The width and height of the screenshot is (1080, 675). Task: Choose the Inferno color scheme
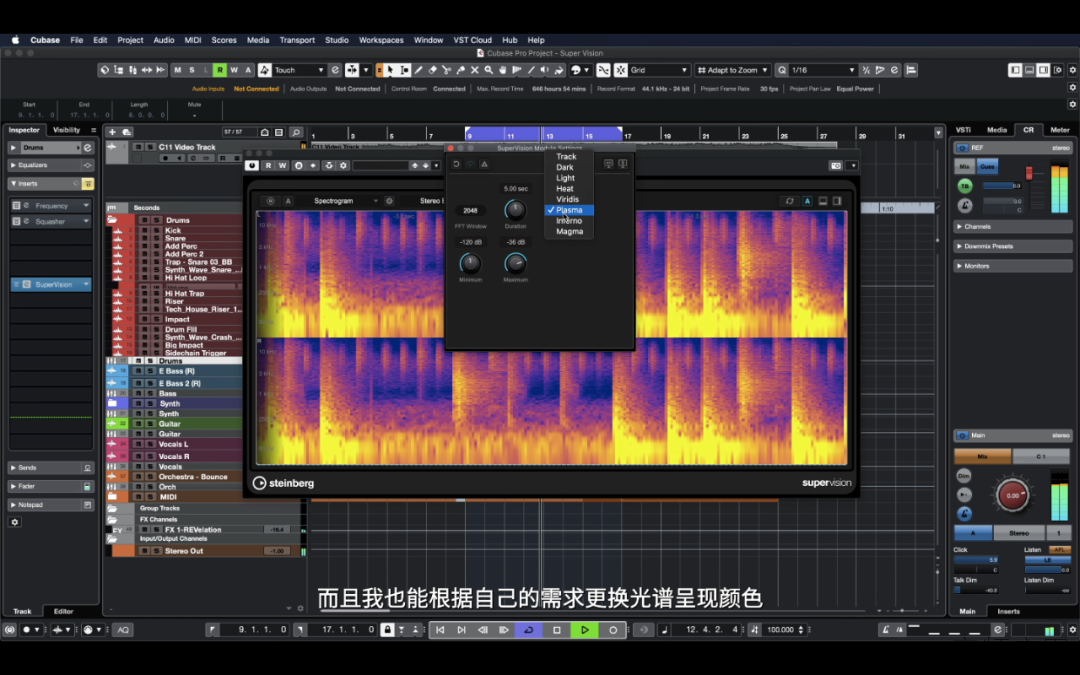569,221
